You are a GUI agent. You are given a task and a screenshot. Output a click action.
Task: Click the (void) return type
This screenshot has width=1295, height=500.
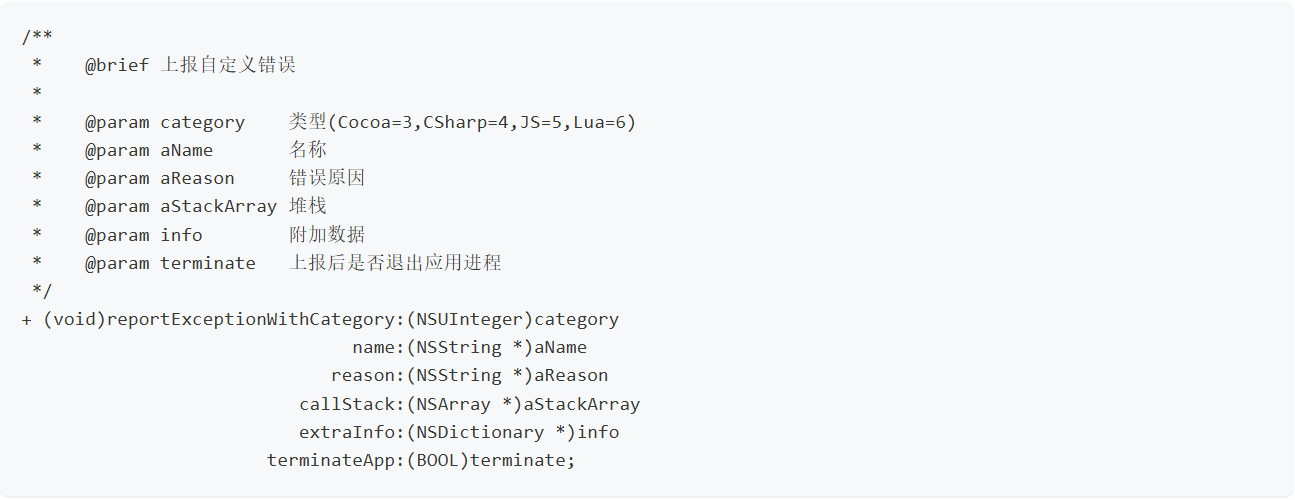[x=75, y=320]
